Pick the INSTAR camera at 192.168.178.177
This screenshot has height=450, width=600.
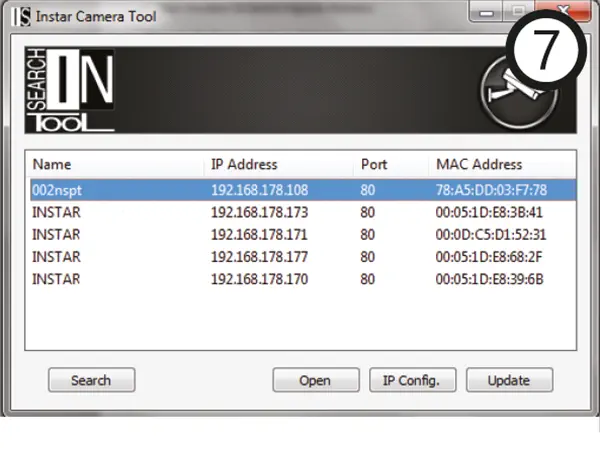point(259,256)
